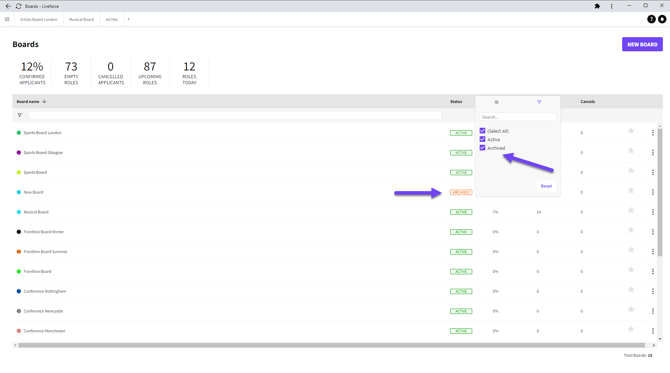Image resolution: width=670 pixels, height=373 pixels.
Task: Star the Sports Board London row
Action: tap(631, 131)
